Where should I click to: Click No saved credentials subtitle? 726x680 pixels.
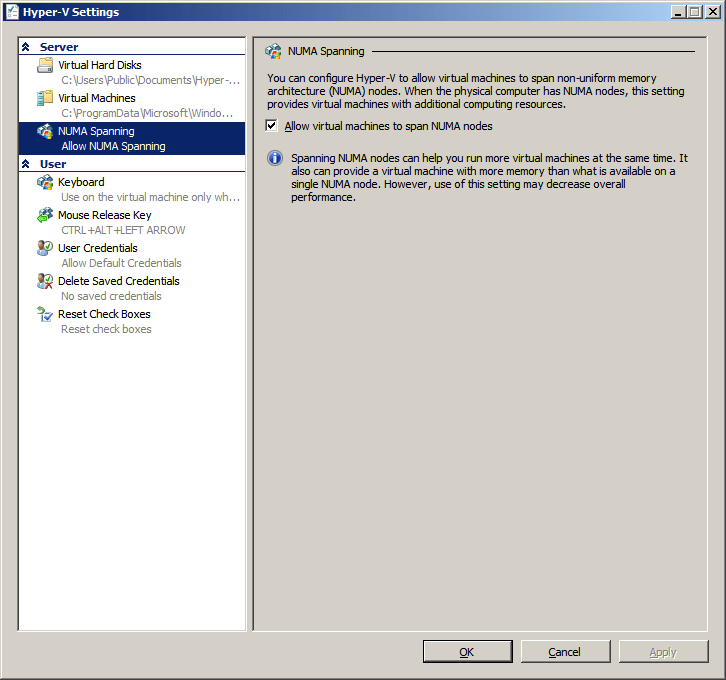point(111,296)
